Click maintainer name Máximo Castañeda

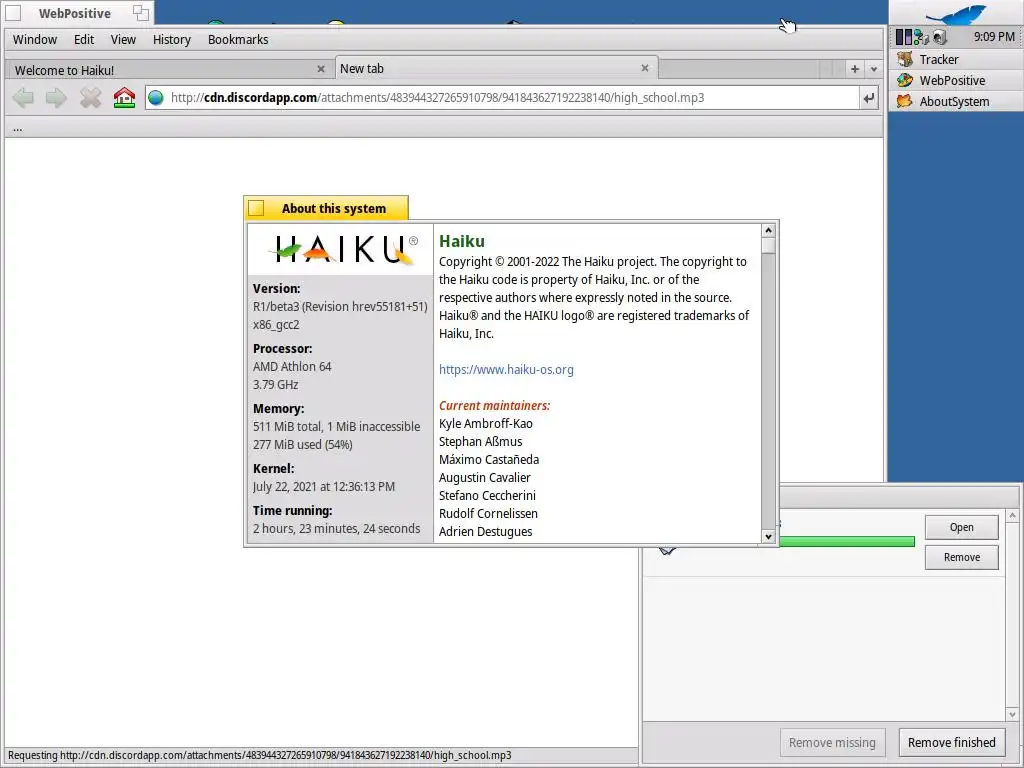(488, 460)
